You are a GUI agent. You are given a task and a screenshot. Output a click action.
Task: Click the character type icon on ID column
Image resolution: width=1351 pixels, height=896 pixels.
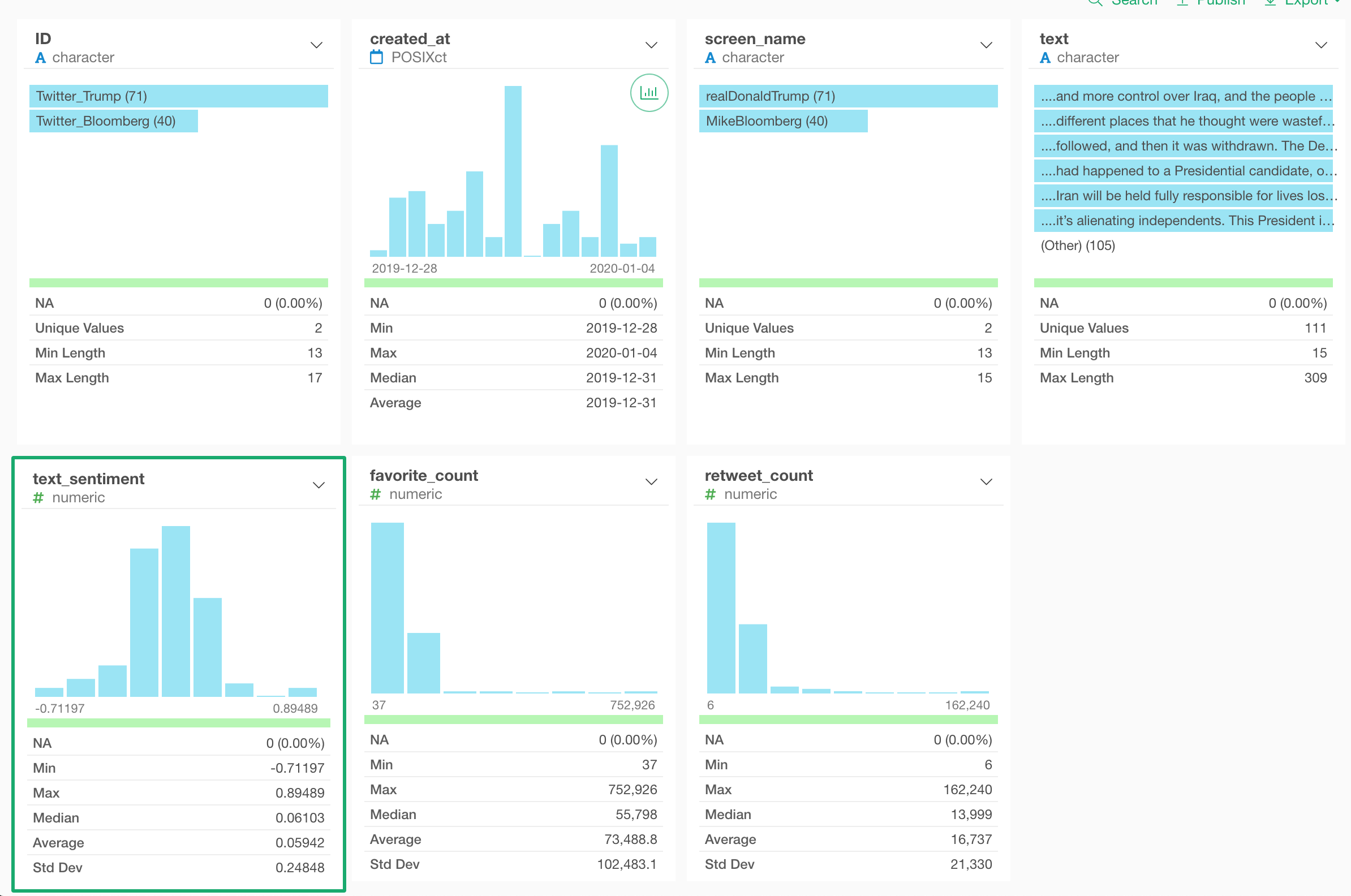click(x=40, y=57)
